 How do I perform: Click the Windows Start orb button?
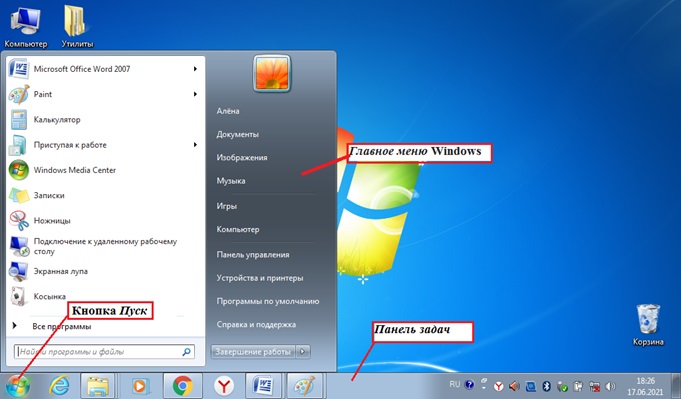pos(18,386)
